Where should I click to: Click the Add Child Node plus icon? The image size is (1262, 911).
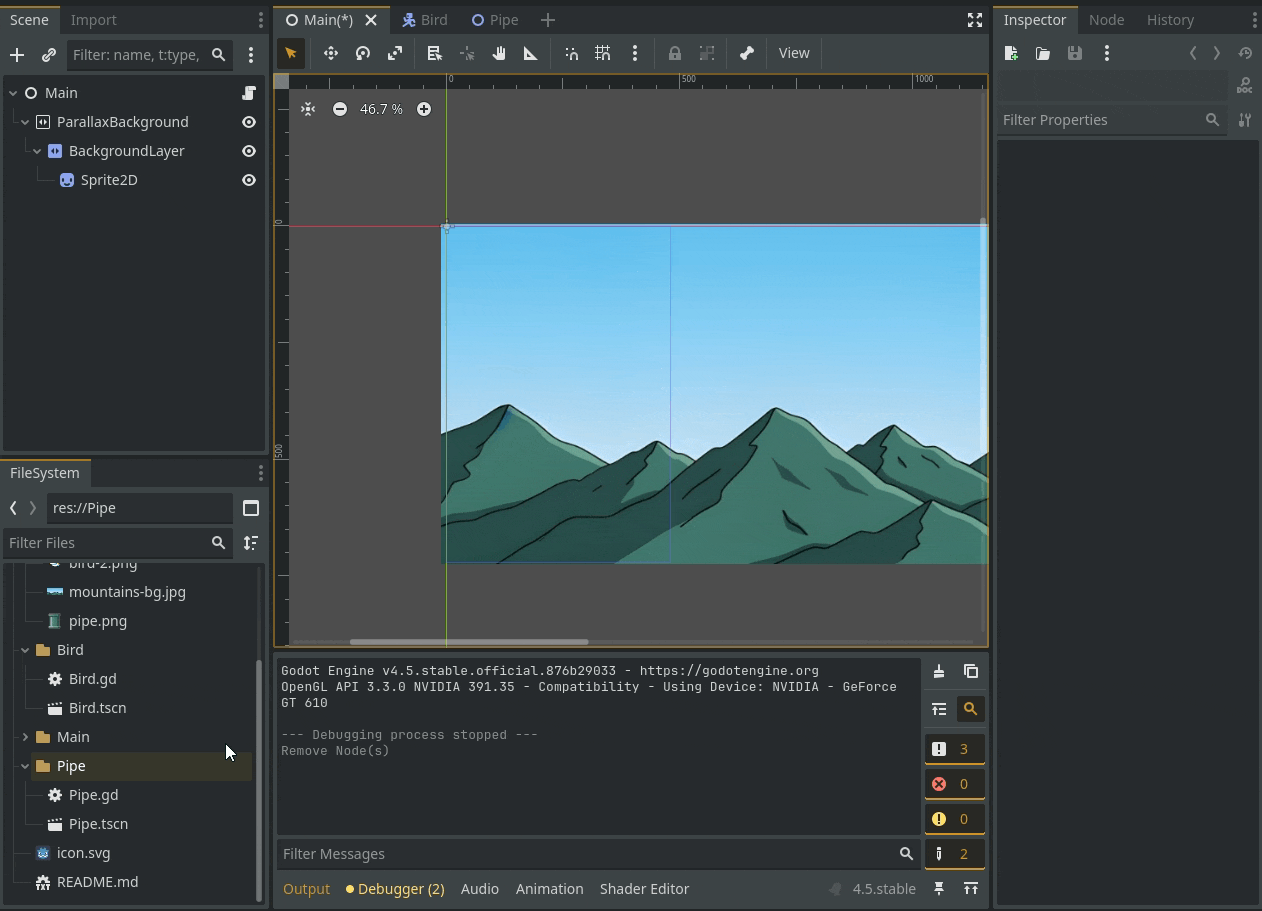click(17, 55)
